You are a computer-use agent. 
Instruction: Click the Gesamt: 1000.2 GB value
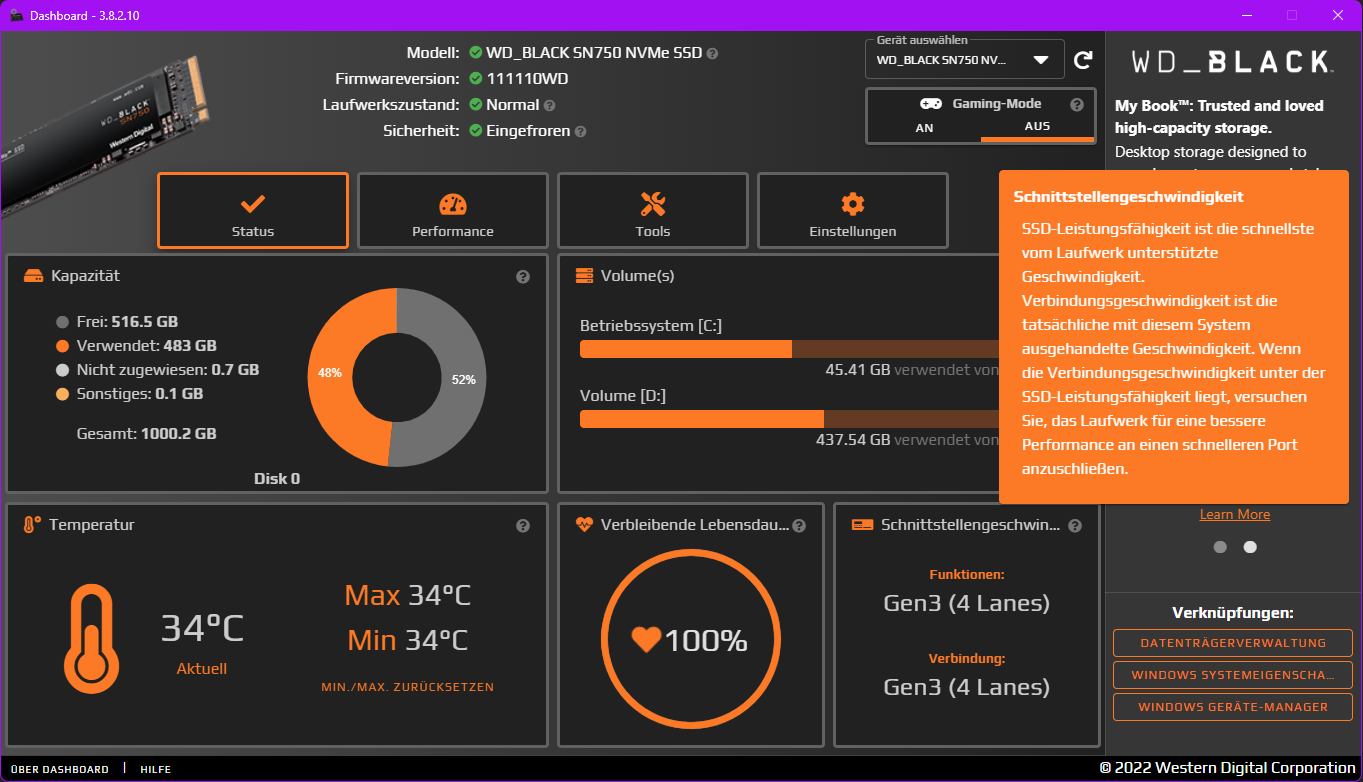(x=147, y=434)
